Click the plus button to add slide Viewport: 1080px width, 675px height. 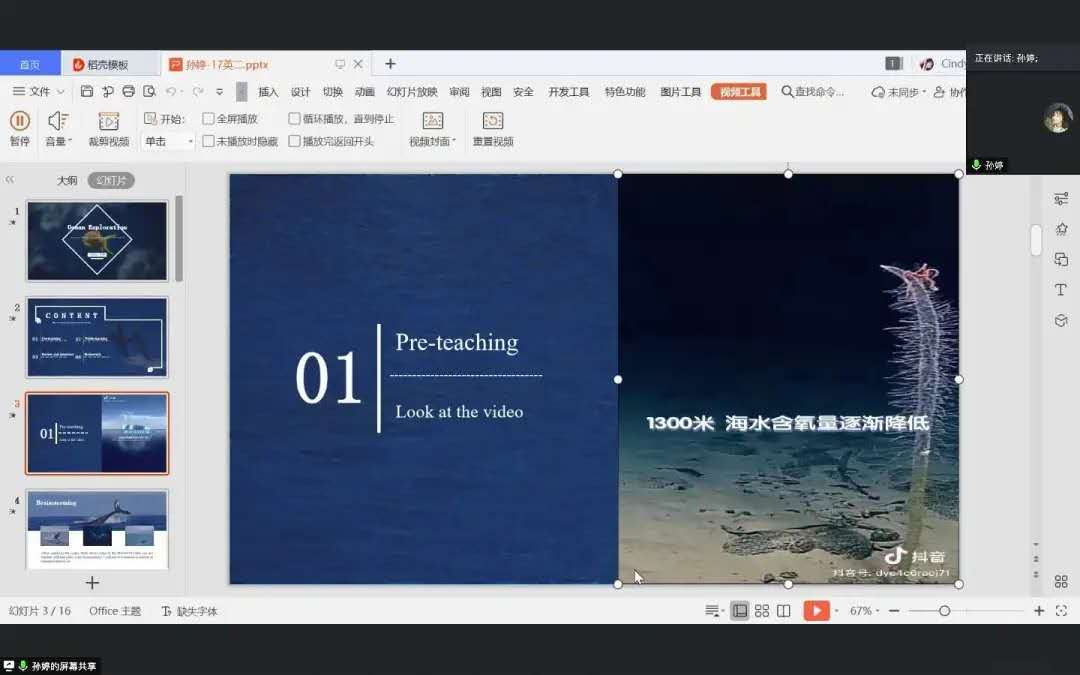click(x=92, y=582)
